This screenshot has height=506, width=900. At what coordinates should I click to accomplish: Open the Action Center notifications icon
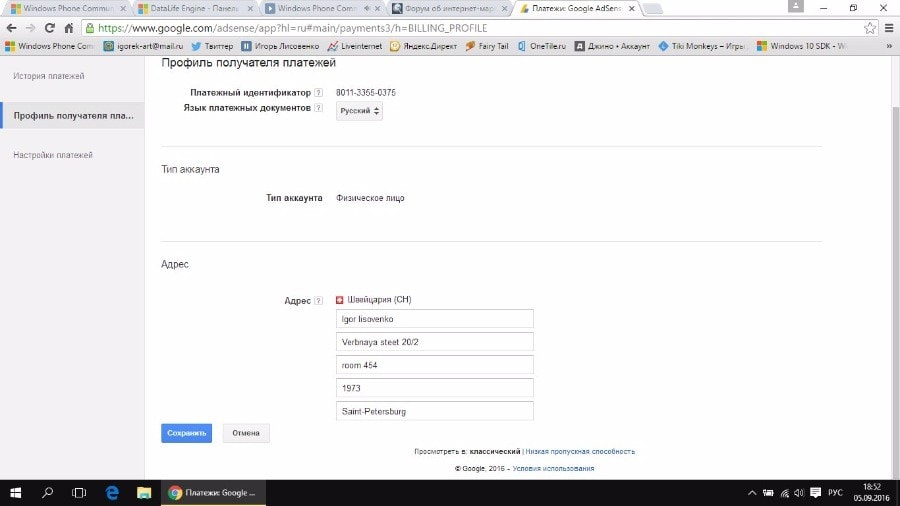coord(816,493)
